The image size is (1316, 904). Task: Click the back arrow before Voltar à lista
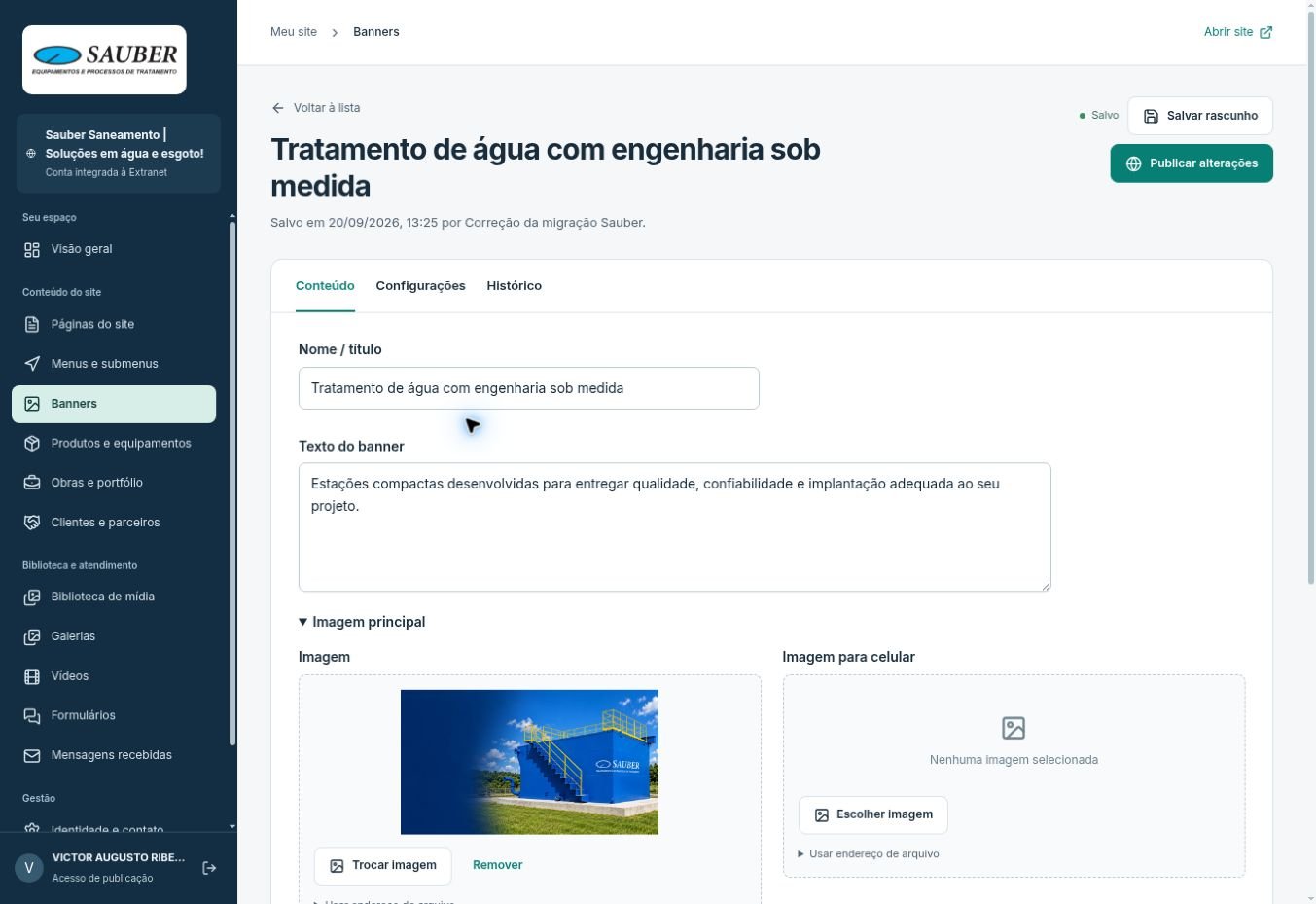click(278, 108)
